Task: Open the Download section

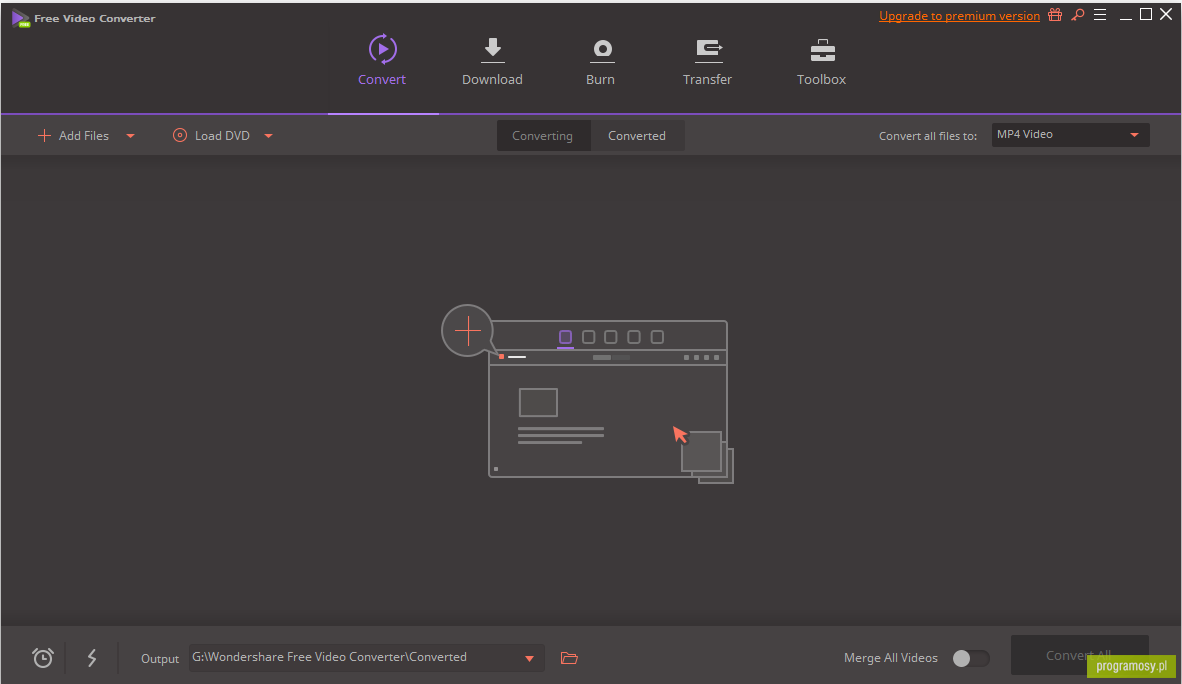Action: pos(492,62)
